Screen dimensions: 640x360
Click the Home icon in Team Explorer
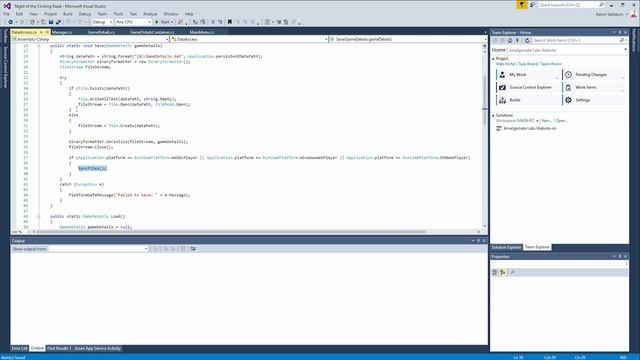pos(510,40)
